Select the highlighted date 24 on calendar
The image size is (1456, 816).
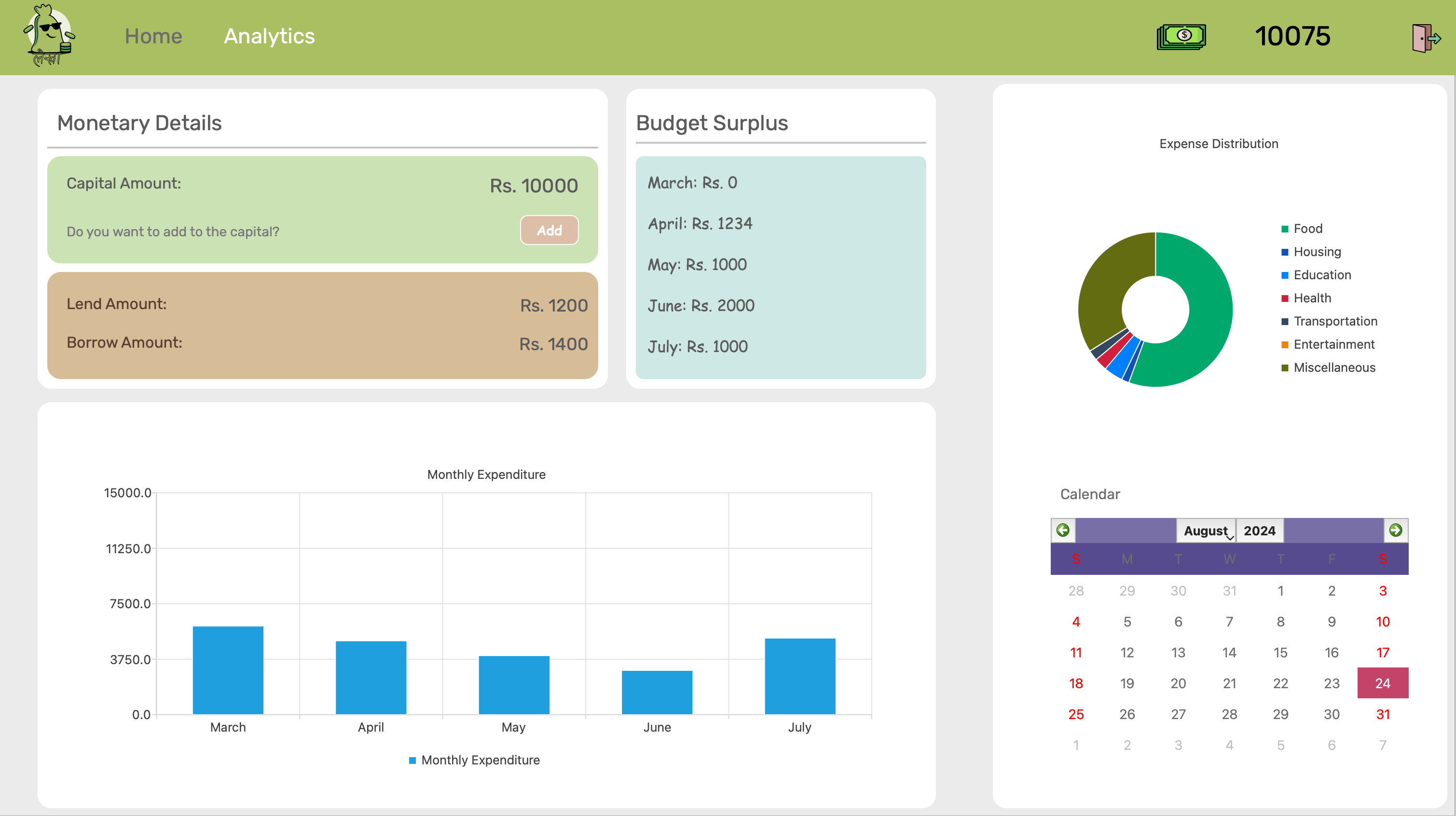[1383, 682]
